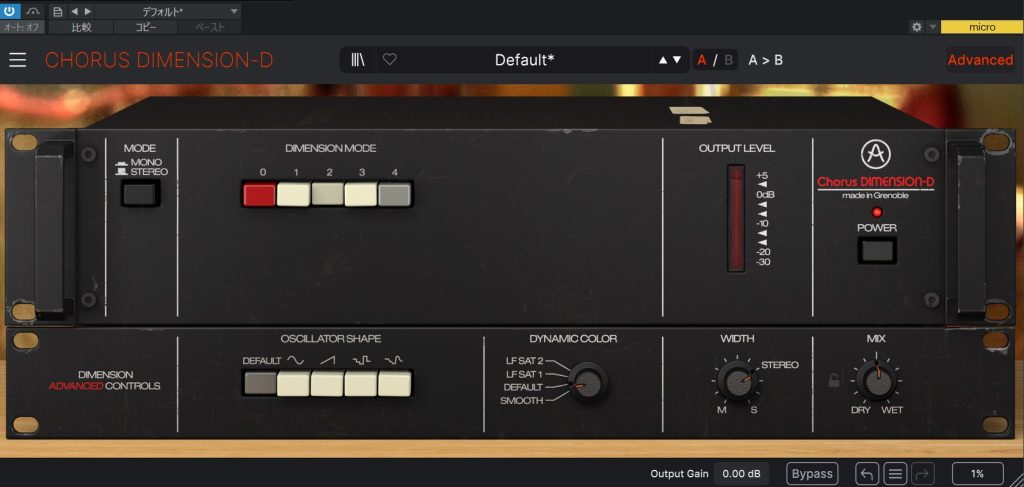Open the resize percentage menu showing 1%

point(976,474)
